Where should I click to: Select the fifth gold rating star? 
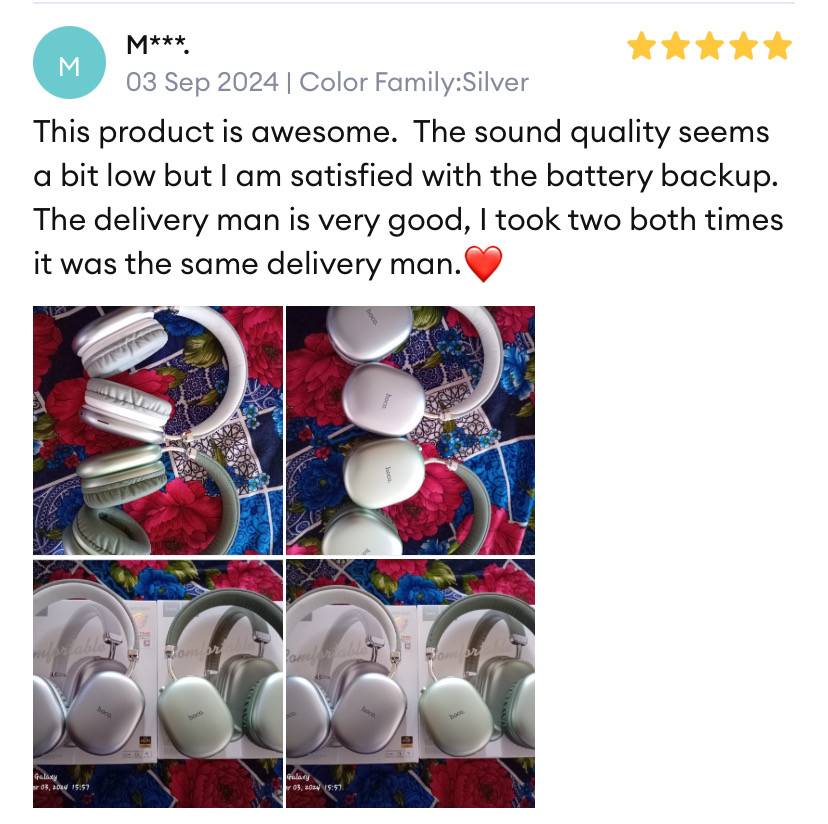coord(777,45)
